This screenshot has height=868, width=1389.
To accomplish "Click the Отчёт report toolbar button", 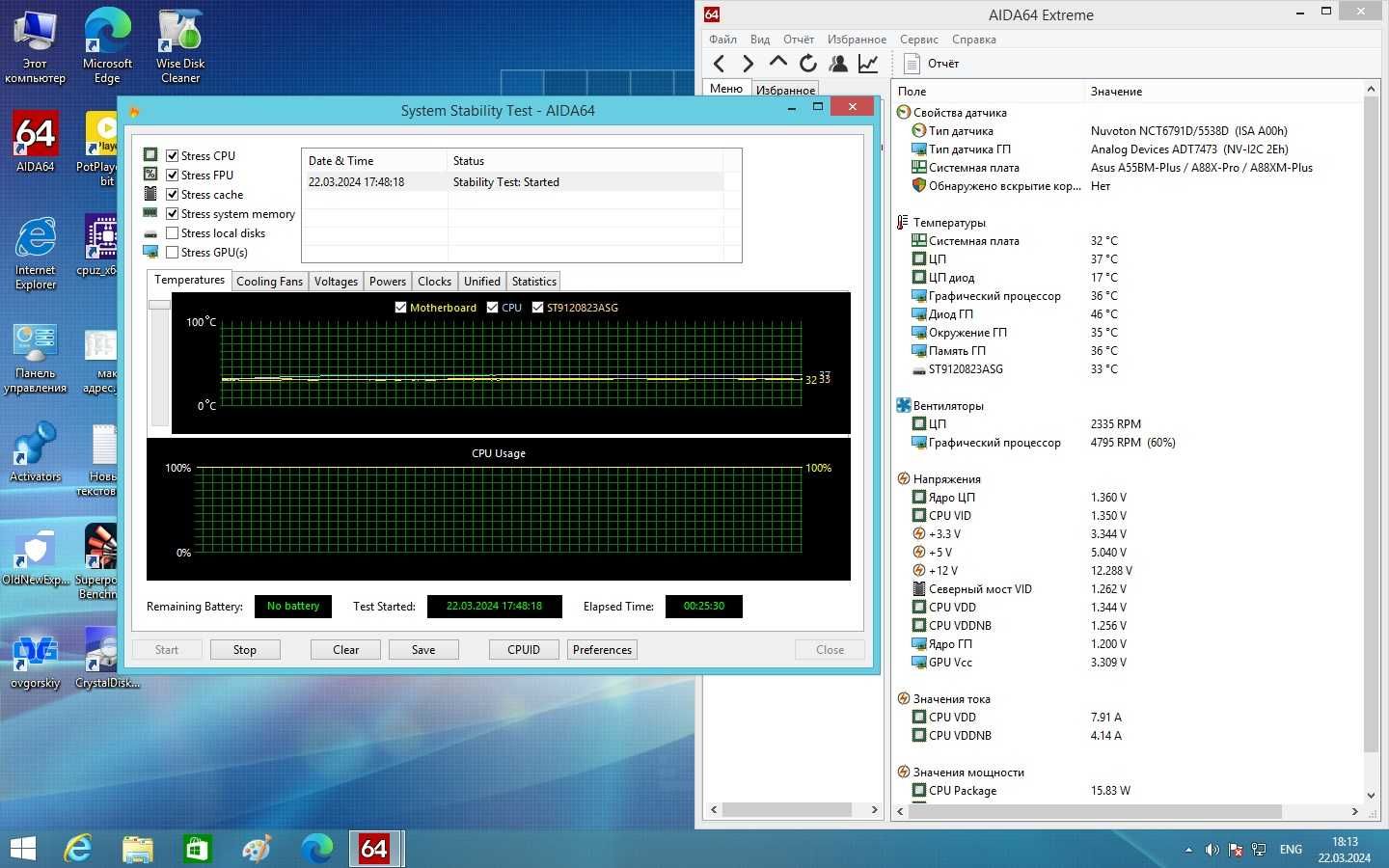I will pyautogui.click(x=932, y=64).
